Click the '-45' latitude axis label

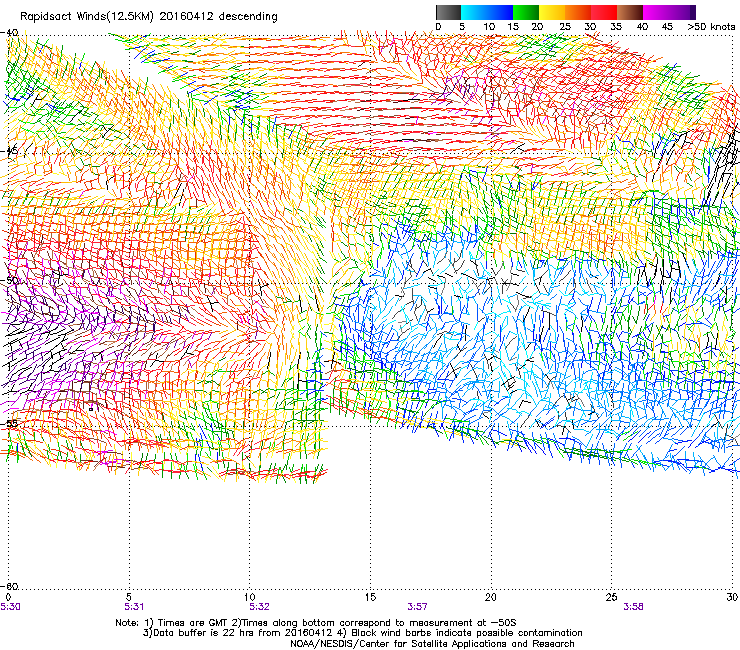[9, 151]
